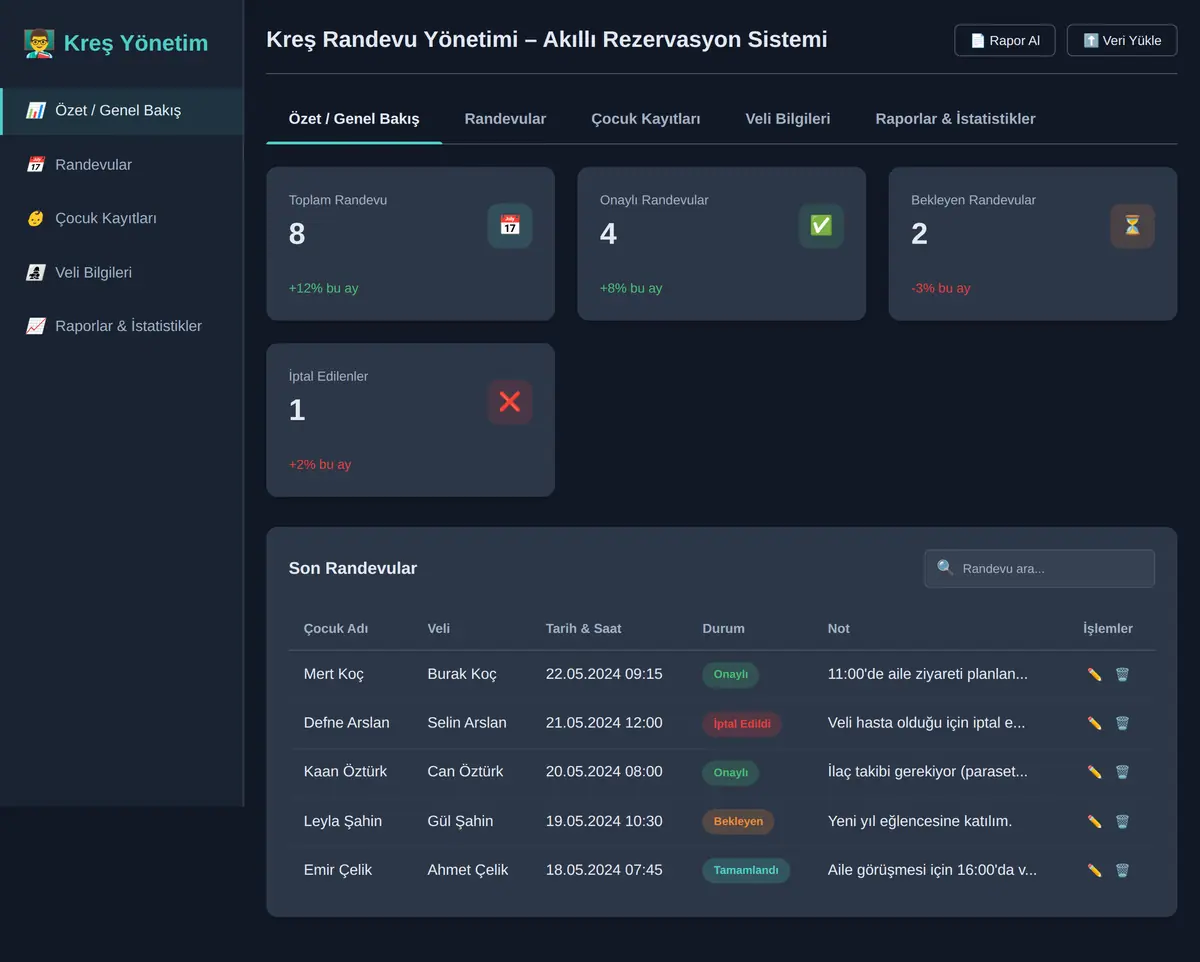The height and width of the screenshot is (962, 1200).
Task: Click the pencil icon for Defne Arslan
Action: pyautogui.click(x=1094, y=723)
